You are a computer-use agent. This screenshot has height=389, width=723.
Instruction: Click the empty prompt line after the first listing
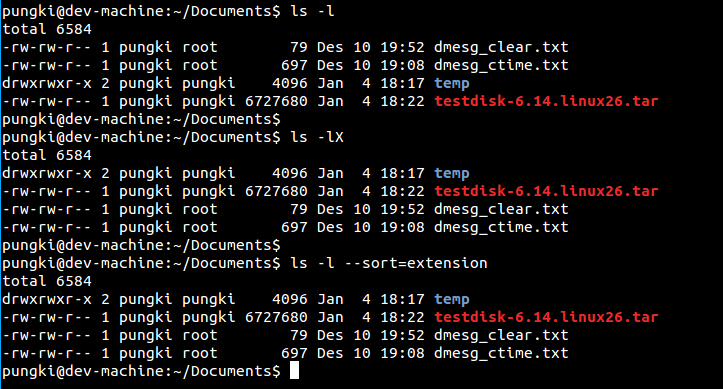(142, 119)
